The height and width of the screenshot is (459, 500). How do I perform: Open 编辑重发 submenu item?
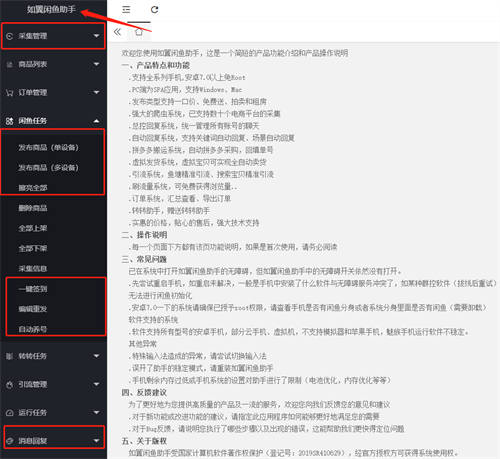(33, 309)
